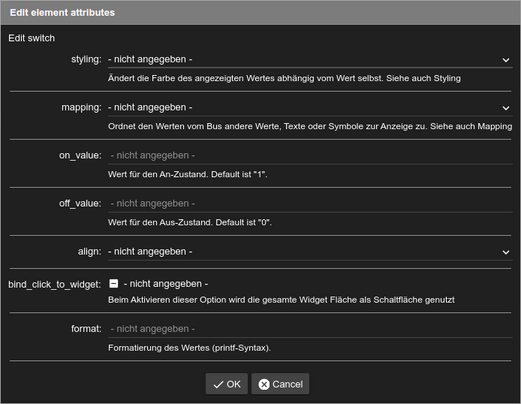This screenshot has height=404, width=521.
Task: Open the styling dropdown
Action: point(310,59)
